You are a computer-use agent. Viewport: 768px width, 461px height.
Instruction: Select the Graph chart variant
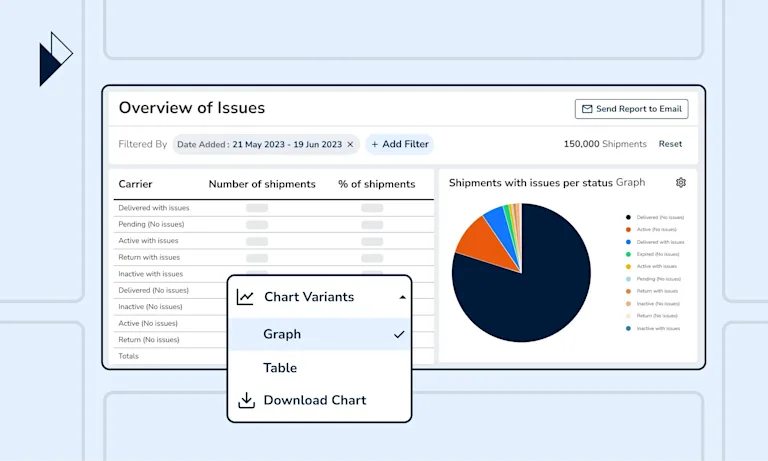319,334
